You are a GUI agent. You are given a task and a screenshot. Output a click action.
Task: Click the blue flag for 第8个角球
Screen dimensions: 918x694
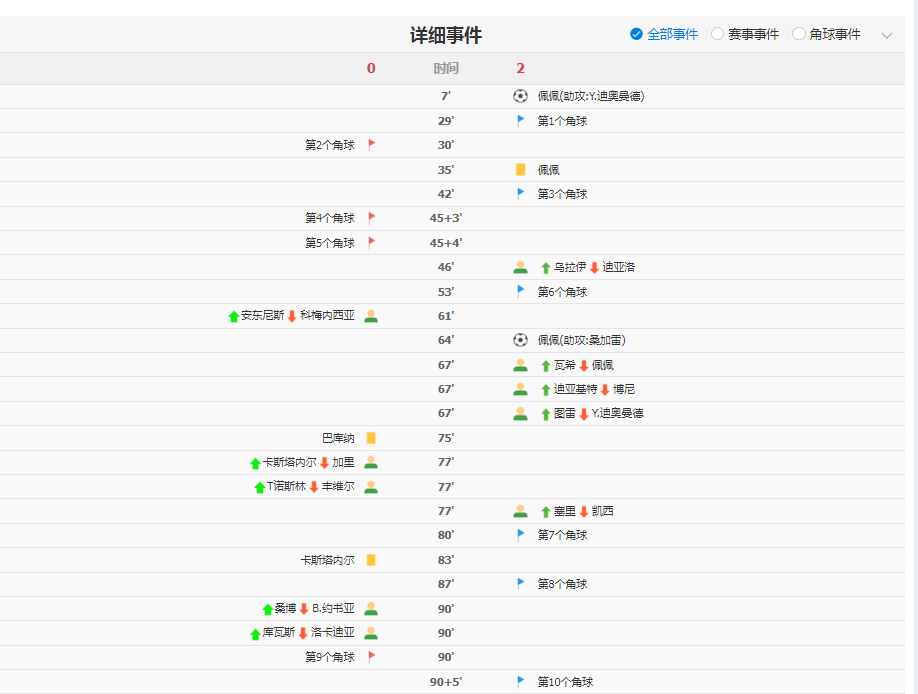point(520,584)
